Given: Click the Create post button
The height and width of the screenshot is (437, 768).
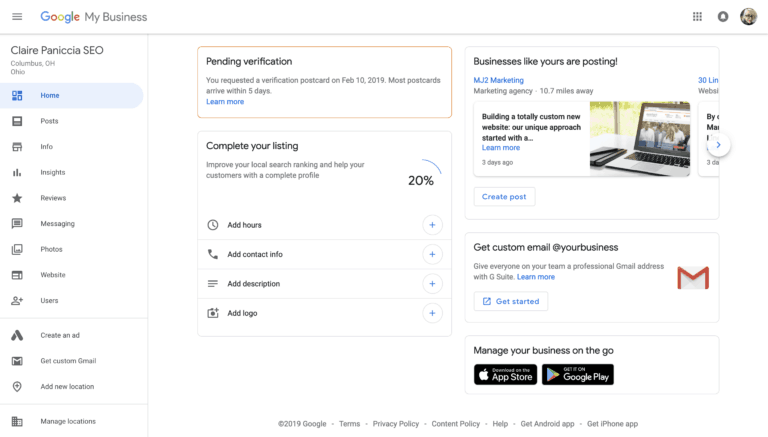Looking at the screenshot, I should [x=504, y=196].
